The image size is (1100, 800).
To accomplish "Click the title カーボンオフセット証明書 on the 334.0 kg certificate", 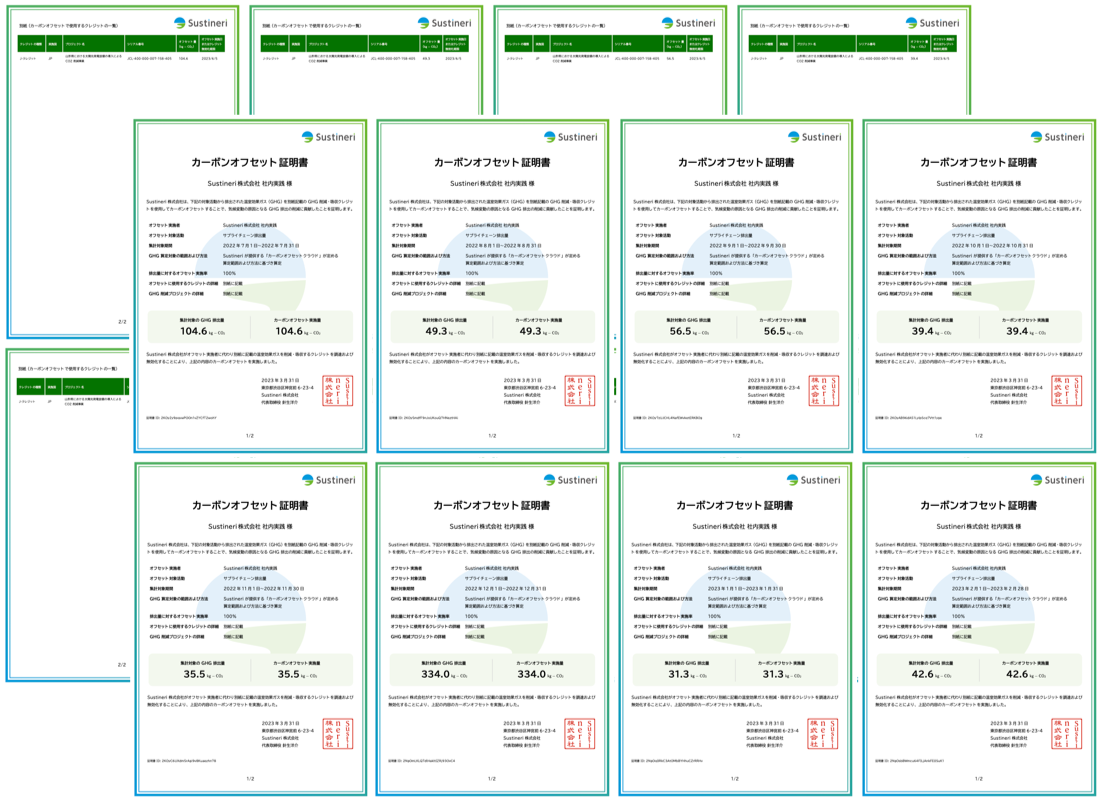I will [x=491, y=505].
